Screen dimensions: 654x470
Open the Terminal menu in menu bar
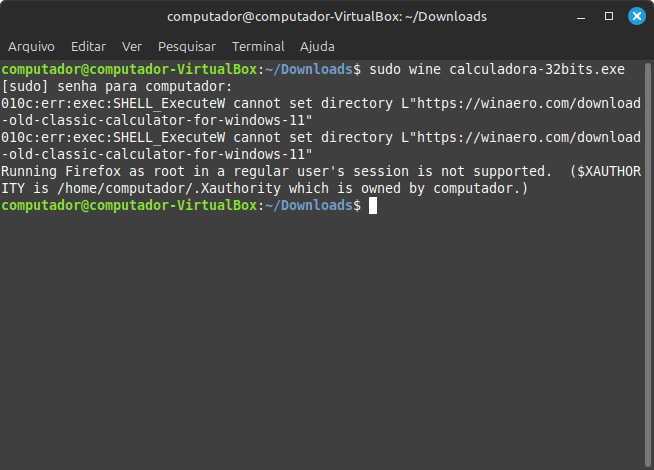(258, 46)
